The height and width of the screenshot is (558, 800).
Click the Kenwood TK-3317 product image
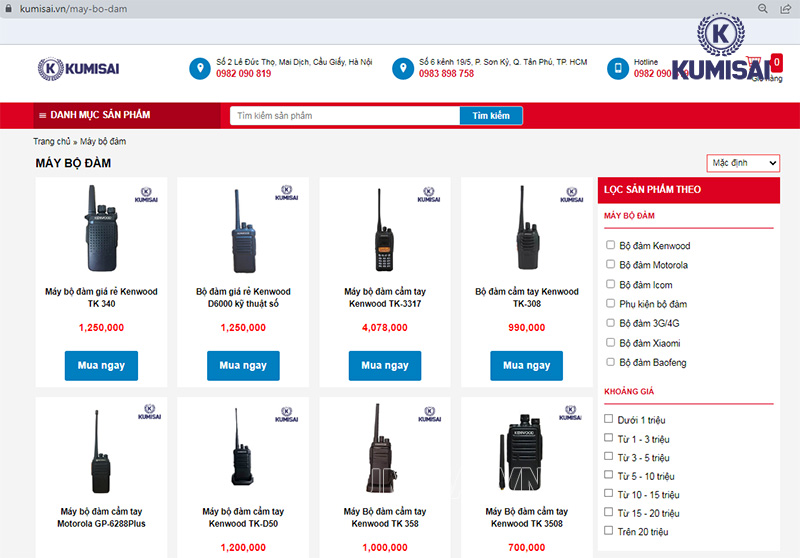(x=384, y=230)
